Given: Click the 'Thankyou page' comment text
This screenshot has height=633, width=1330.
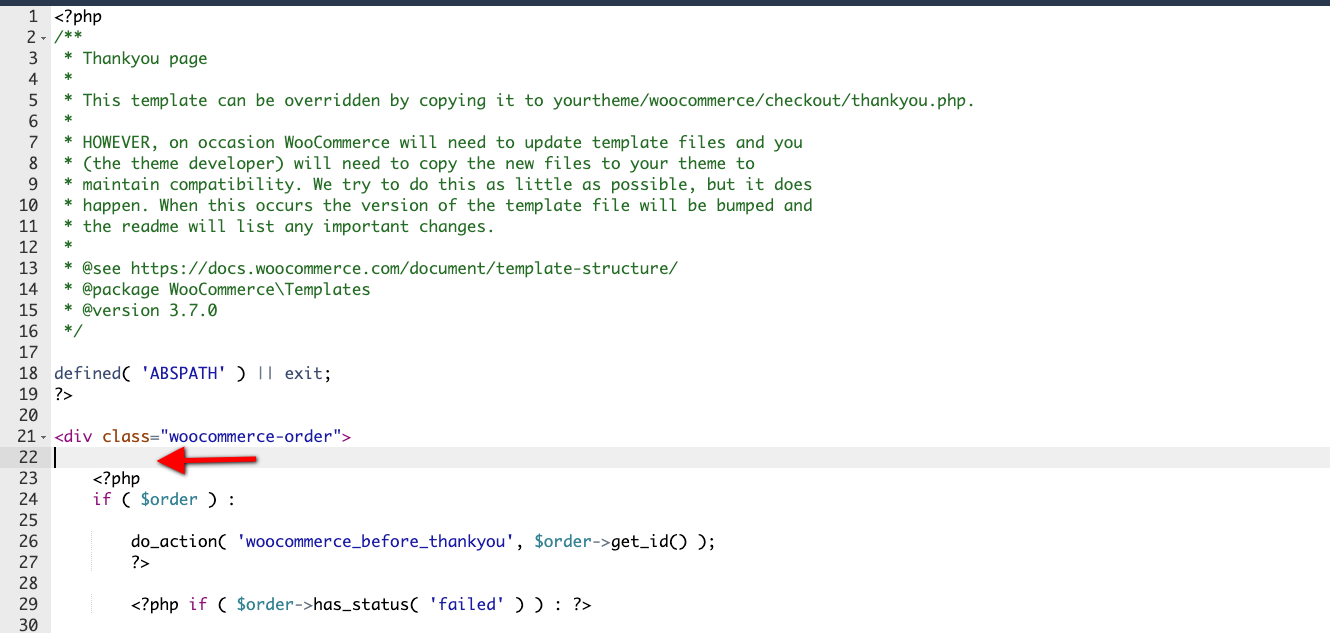Looking at the screenshot, I should [145, 58].
